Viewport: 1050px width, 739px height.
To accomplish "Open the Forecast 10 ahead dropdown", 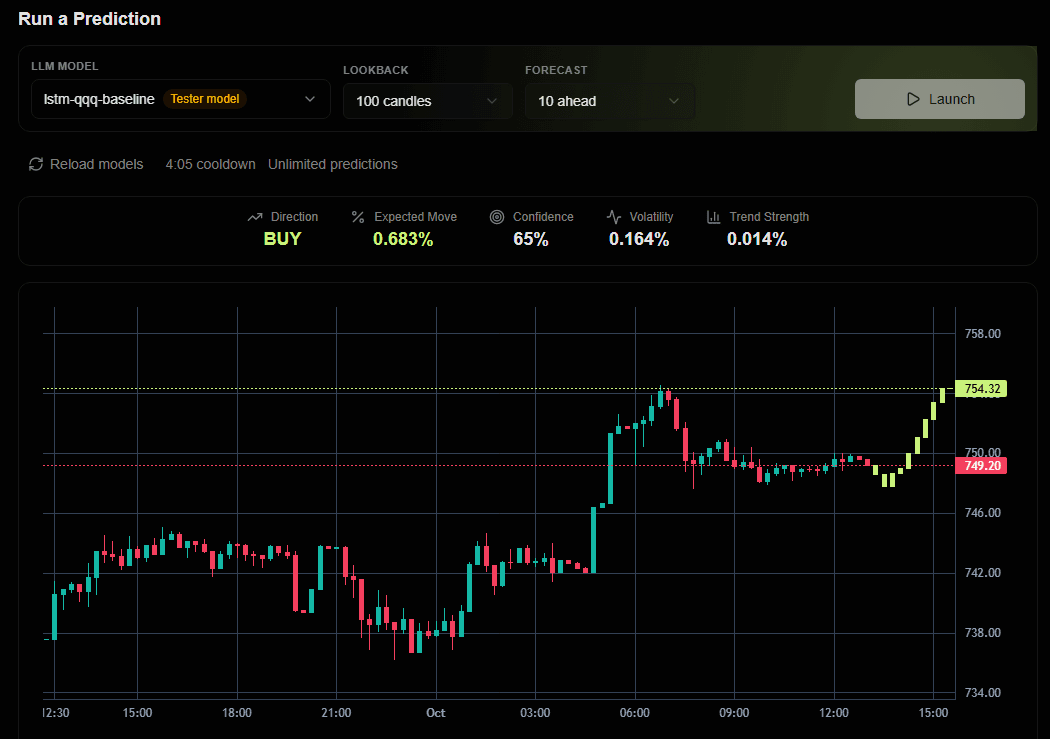I will click(609, 101).
